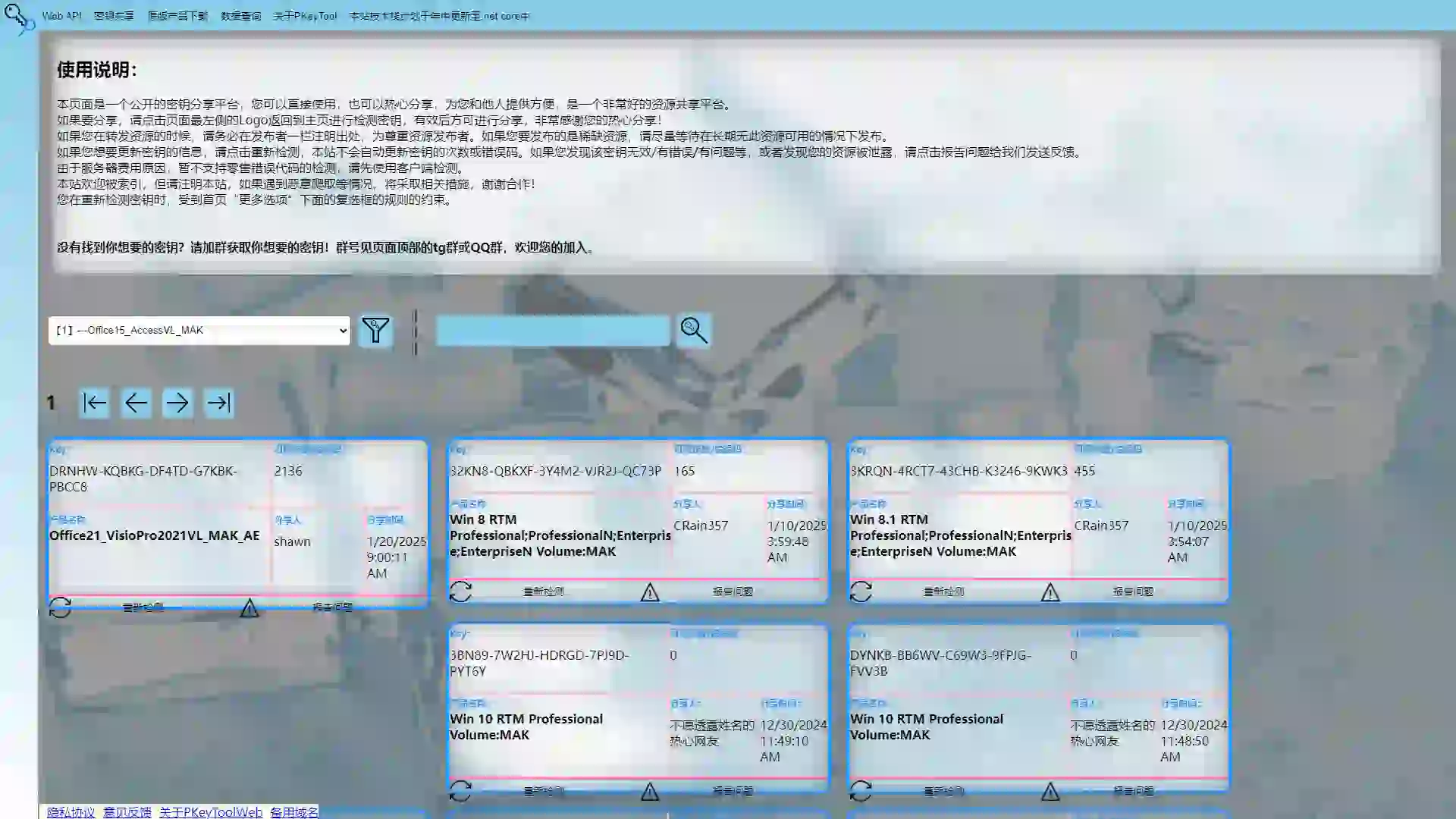Select key text DYNKB-BB6WV-C69W3-9FPJG-FVV3B
1456x819 pixels.
pos(940,663)
